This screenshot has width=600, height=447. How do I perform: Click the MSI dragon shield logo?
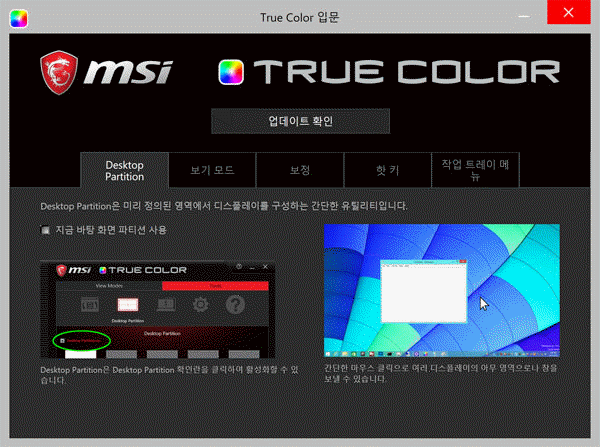point(59,72)
